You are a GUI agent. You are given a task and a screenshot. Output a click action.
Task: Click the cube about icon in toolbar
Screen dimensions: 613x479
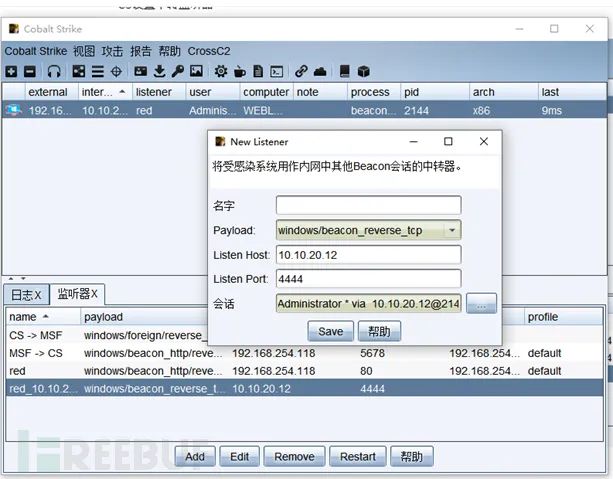click(x=364, y=72)
